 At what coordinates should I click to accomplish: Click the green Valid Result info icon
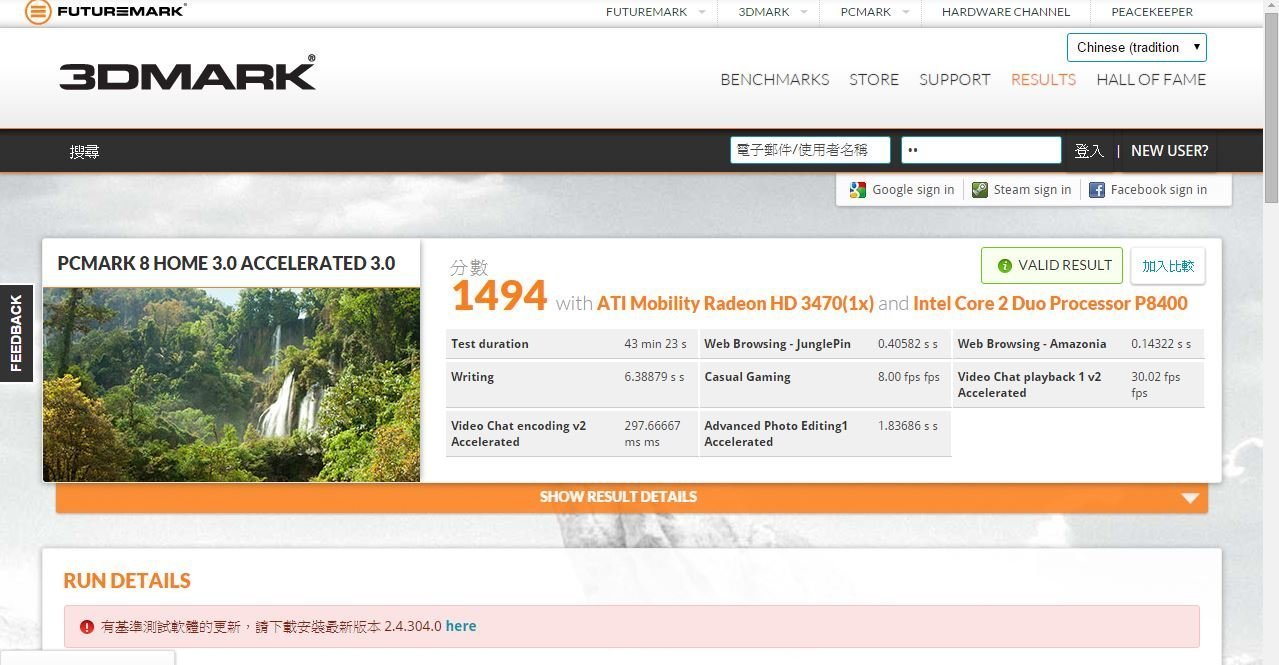[1005, 266]
